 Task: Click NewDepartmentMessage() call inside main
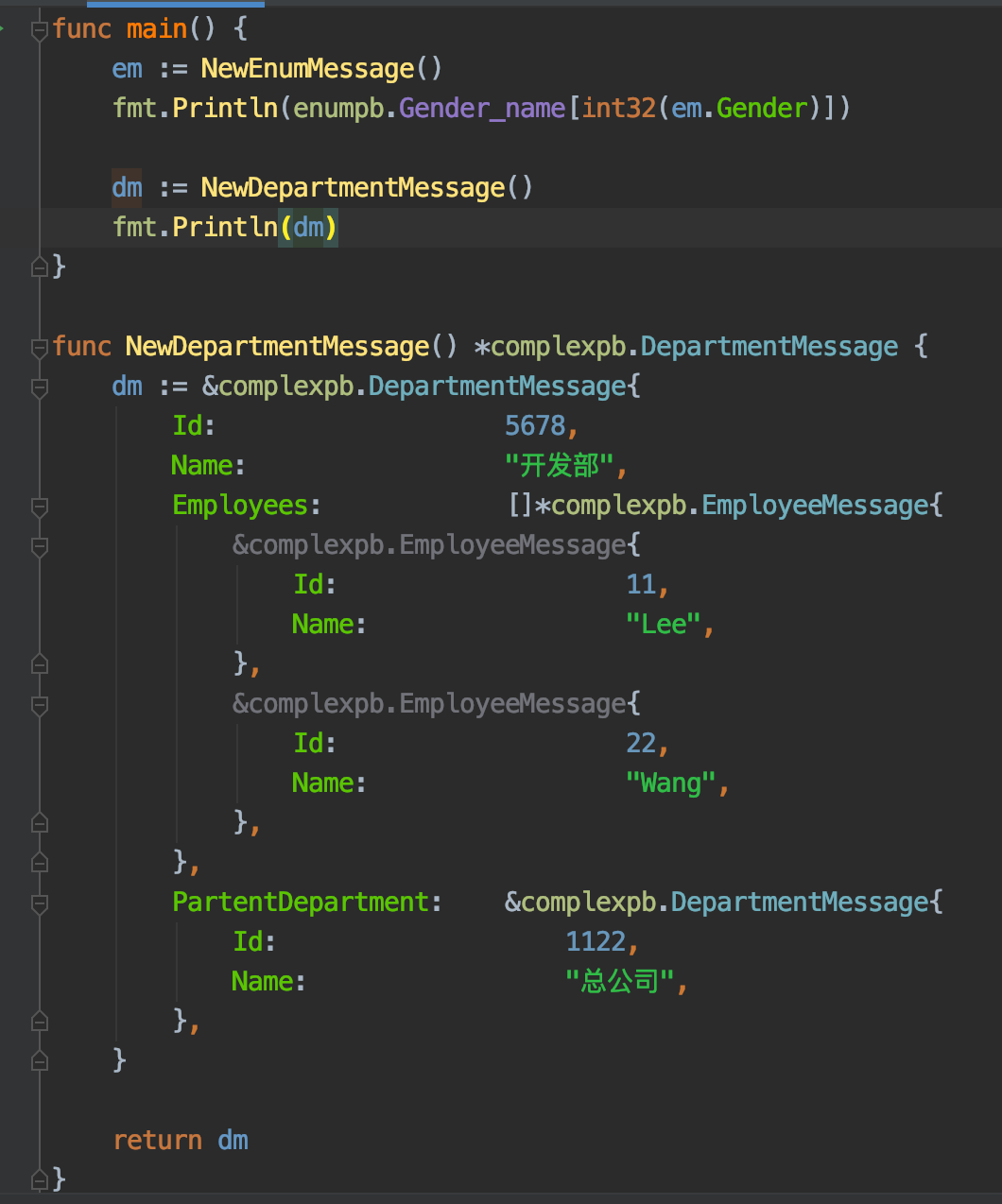pyautogui.click(x=367, y=187)
